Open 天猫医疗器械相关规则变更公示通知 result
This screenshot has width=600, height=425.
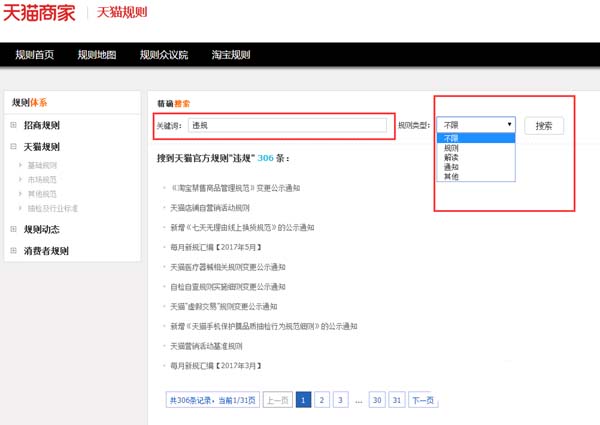click(x=228, y=267)
